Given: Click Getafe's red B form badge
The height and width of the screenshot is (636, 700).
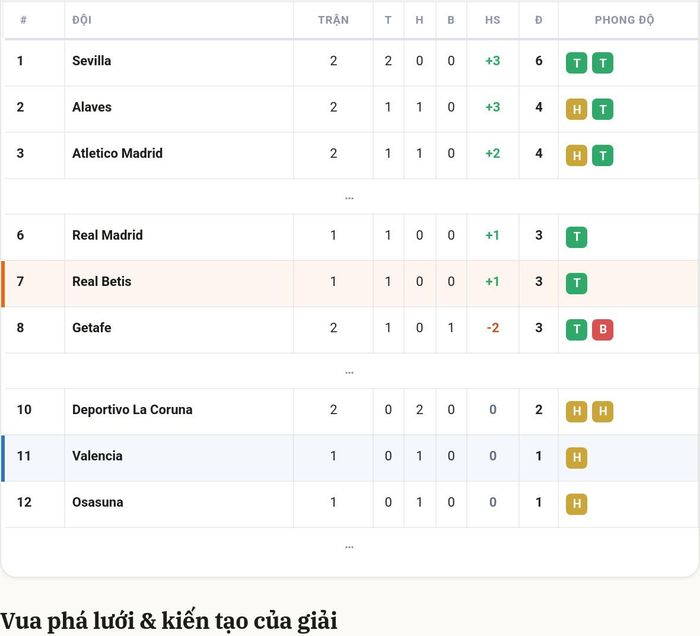Looking at the screenshot, I should point(603,330).
